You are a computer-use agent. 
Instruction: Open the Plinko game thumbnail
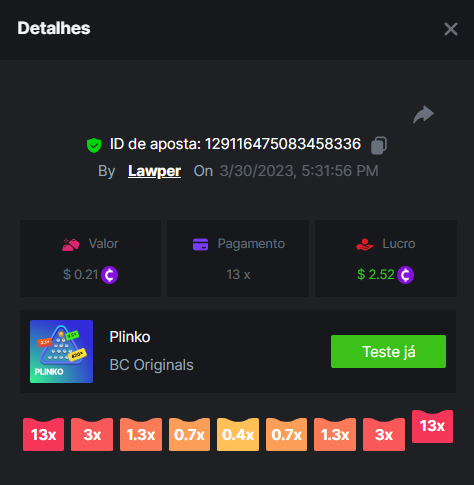(x=61, y=351)
